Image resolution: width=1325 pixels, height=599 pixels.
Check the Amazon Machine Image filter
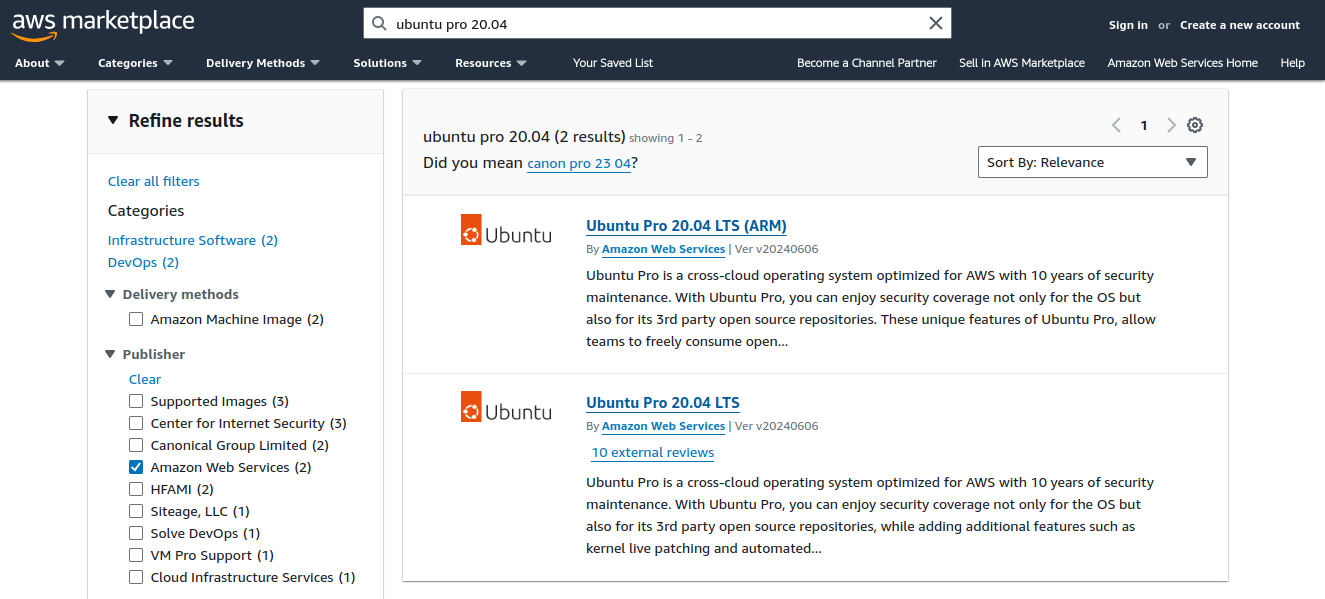click(x=136, y=318)
